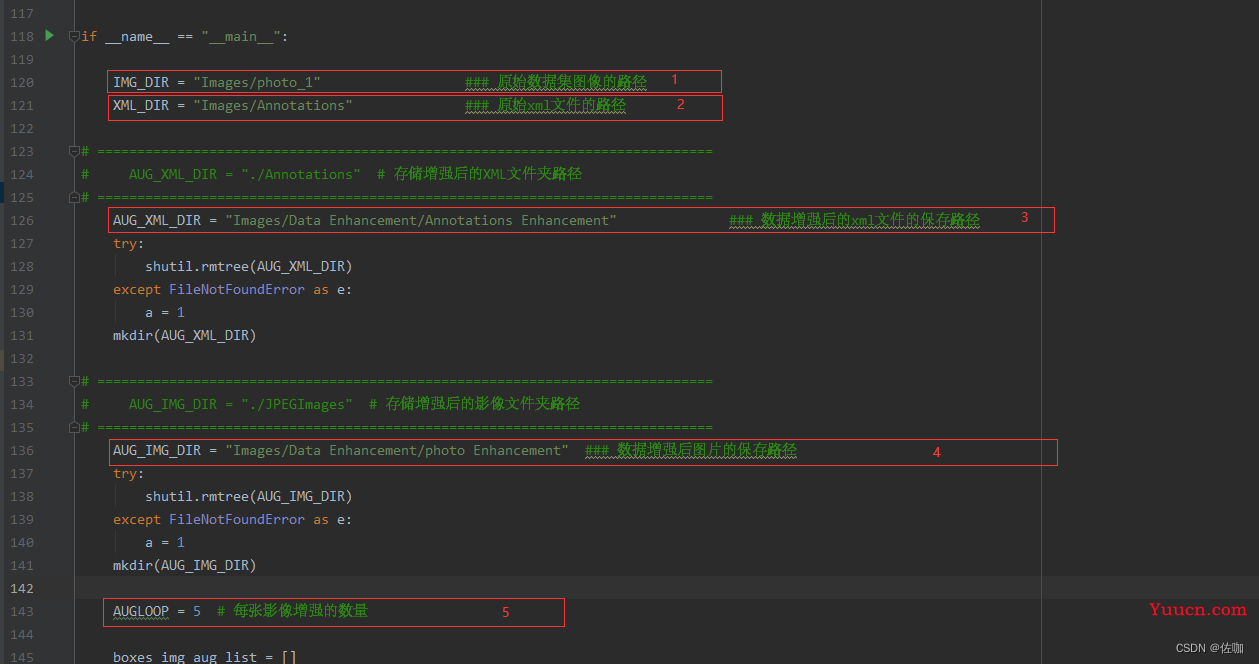Click mkdir(AUG_IMG_DIR) call
The height and width of the screenshot is (664, 1259).
tap(185, 565)
